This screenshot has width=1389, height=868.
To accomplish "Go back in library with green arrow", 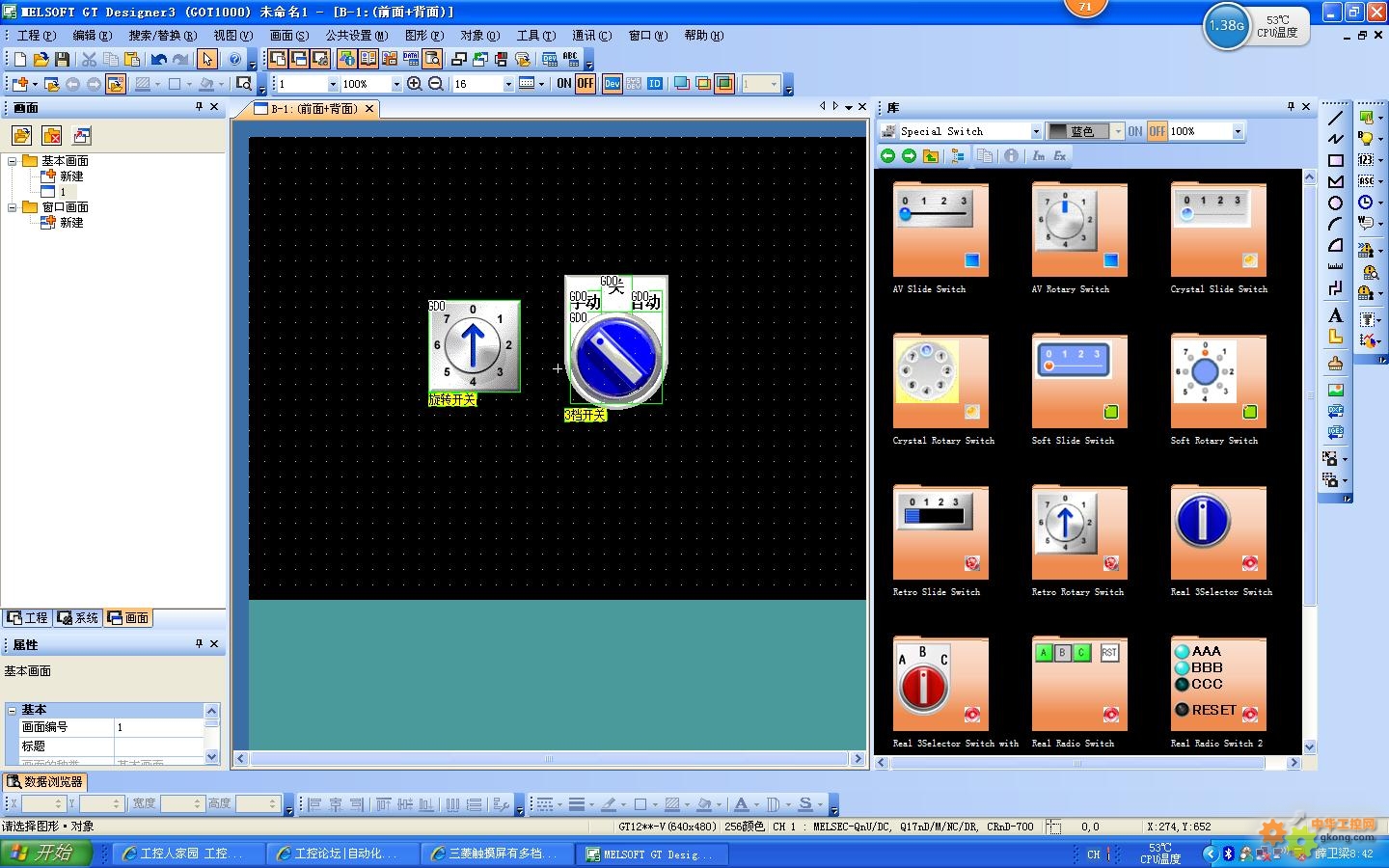I will (x=888, y=155).
